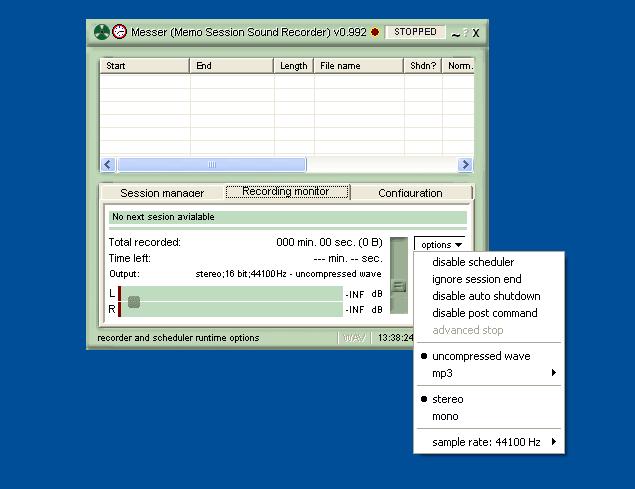Close Messer with the X button

coord(476,33)
